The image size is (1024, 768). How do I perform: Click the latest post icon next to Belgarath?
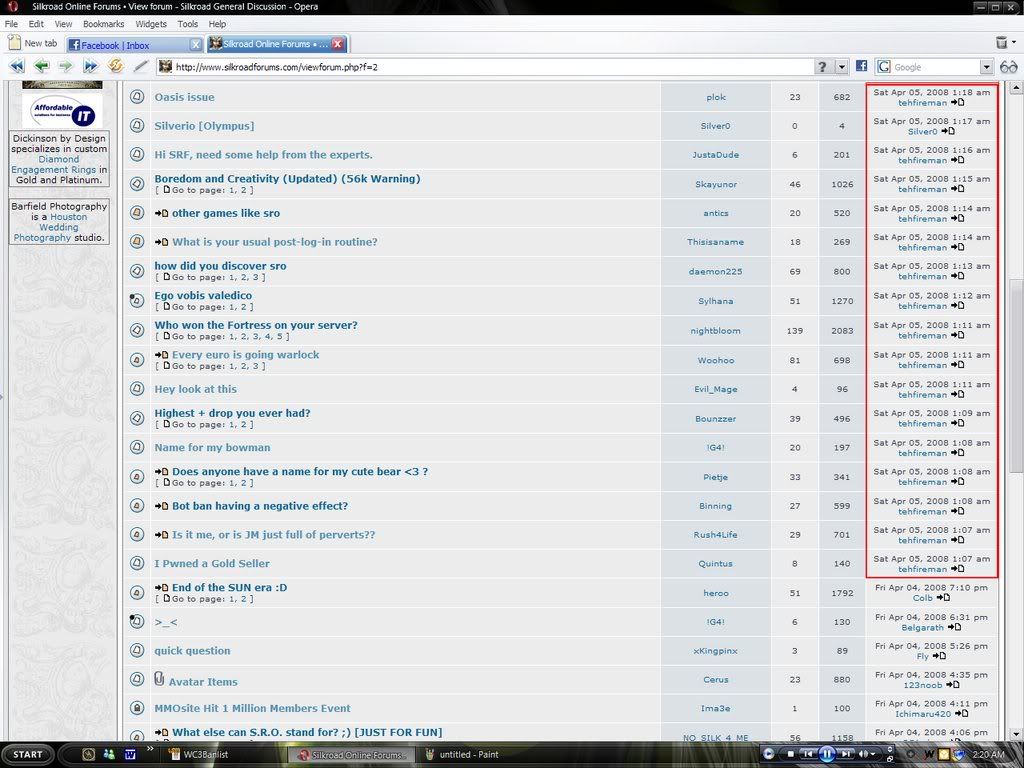[x=954, y=627]
